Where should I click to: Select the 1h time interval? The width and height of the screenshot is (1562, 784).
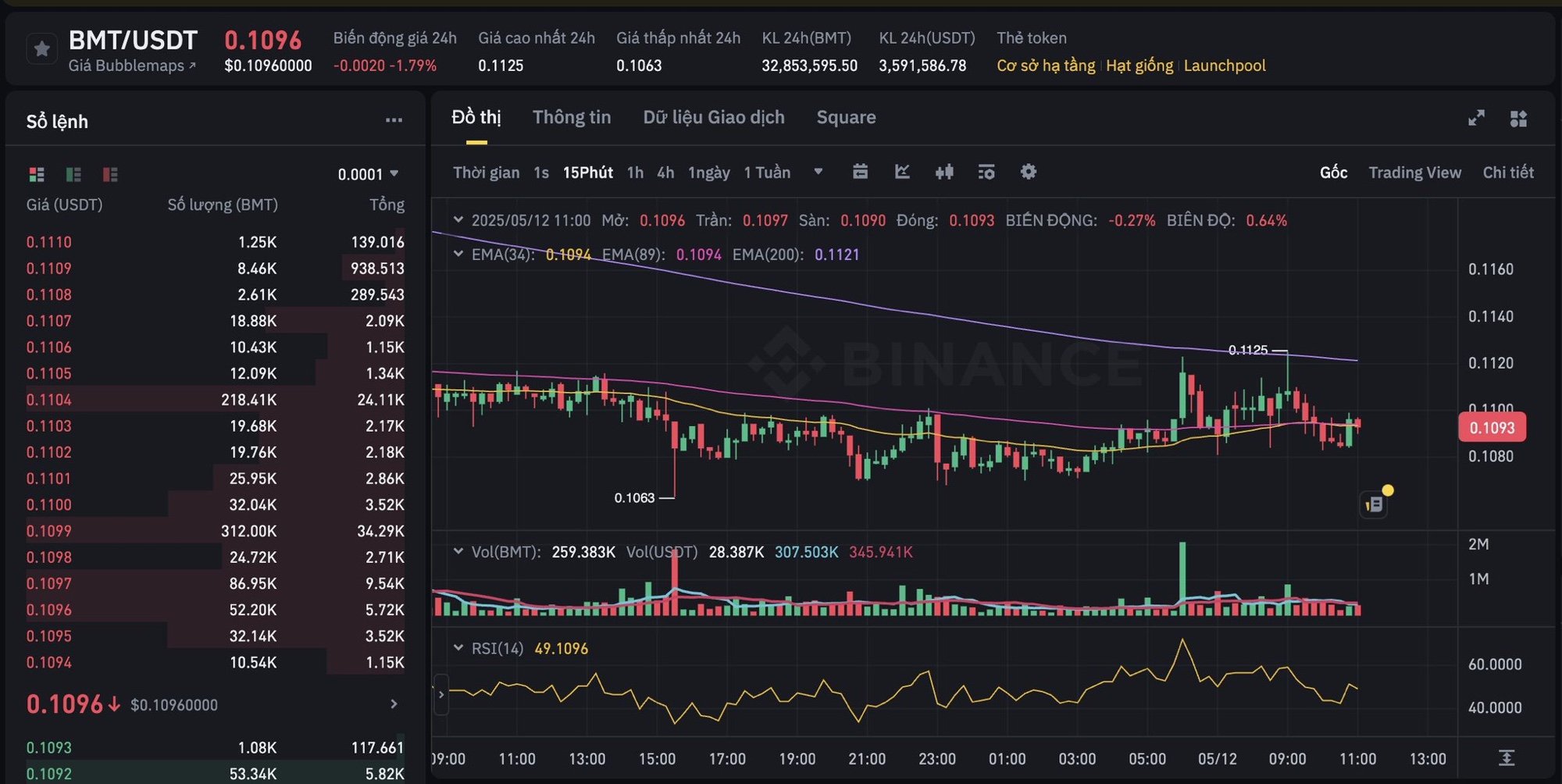[635, 173]
